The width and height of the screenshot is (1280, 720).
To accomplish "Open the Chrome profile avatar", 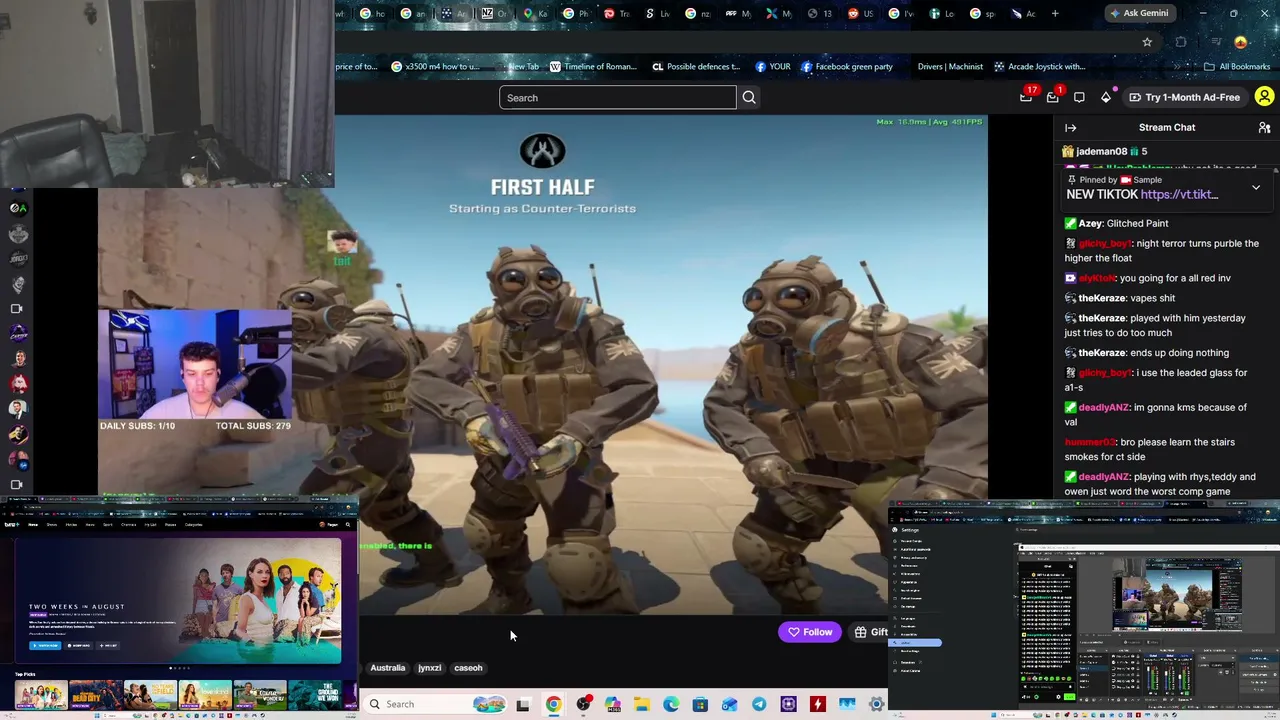I will [1241, 42].
